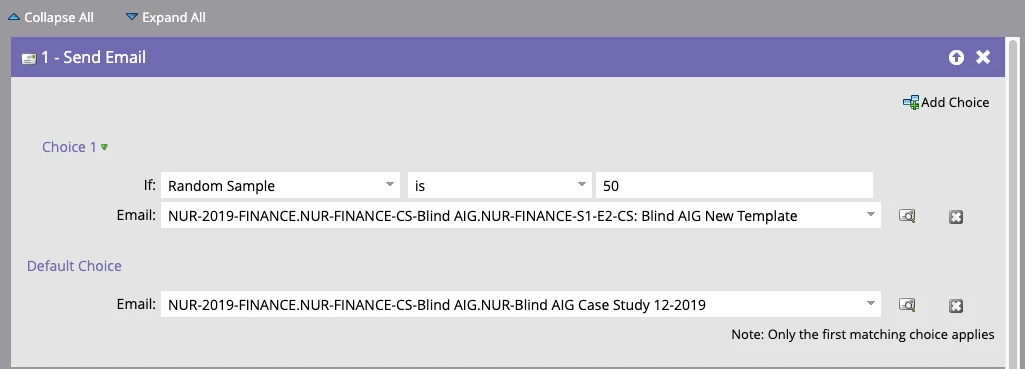Screen dimensions: 1025x369
Task: Click the envelope icon in the Send Email header
Action: [29, 58]
